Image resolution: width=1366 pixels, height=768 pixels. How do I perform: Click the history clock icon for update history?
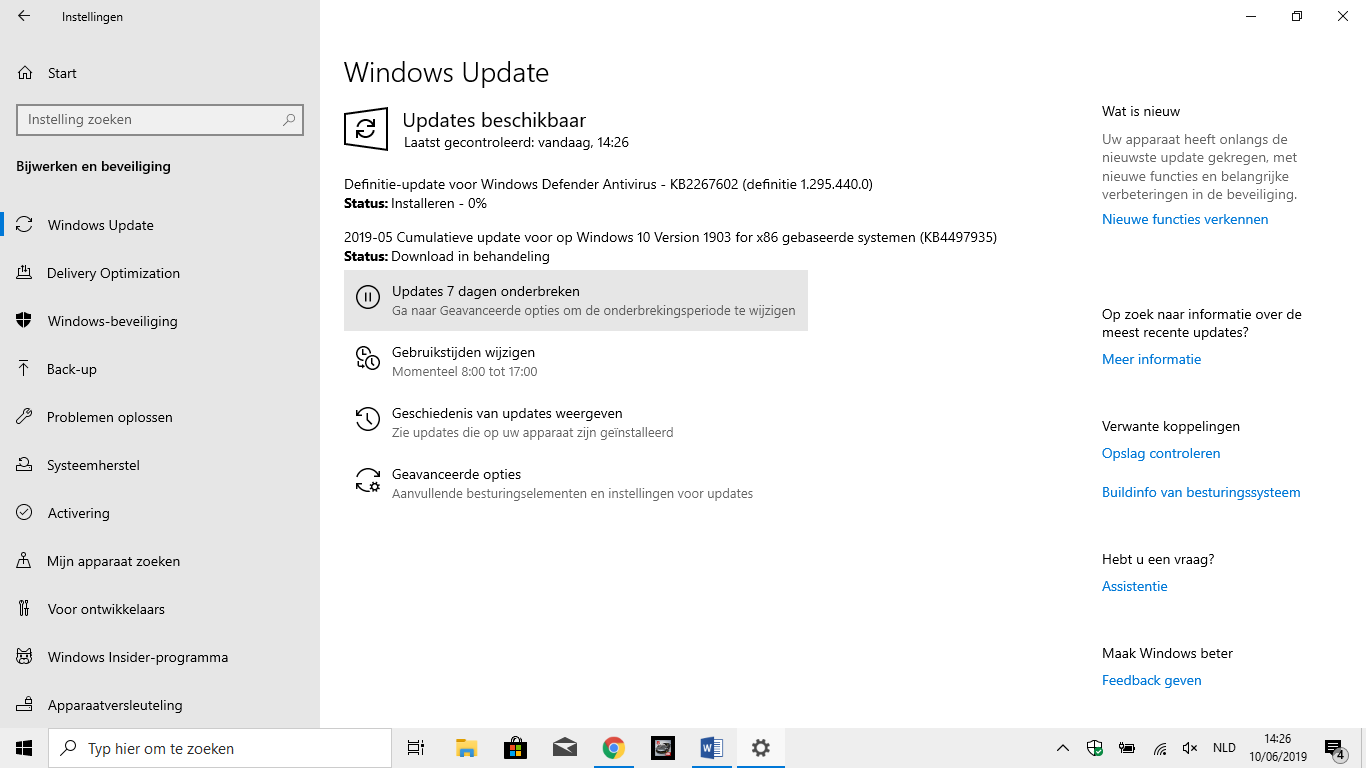click(368, 419)
